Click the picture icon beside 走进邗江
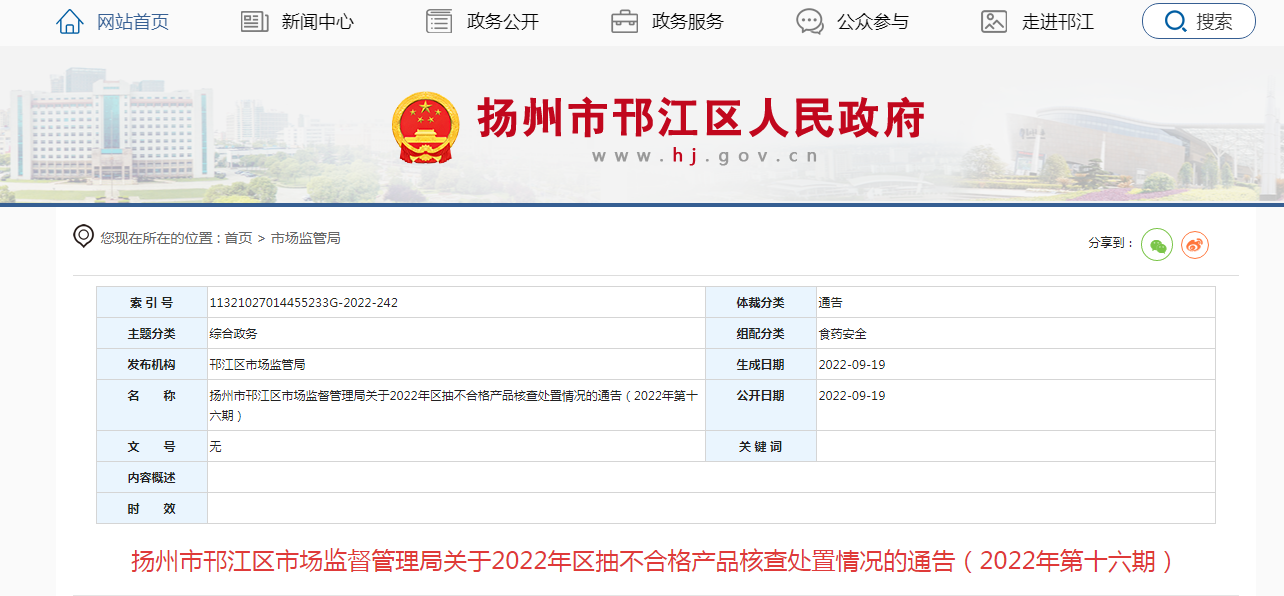The image size is (1284, 596). (x=993, y=20)
